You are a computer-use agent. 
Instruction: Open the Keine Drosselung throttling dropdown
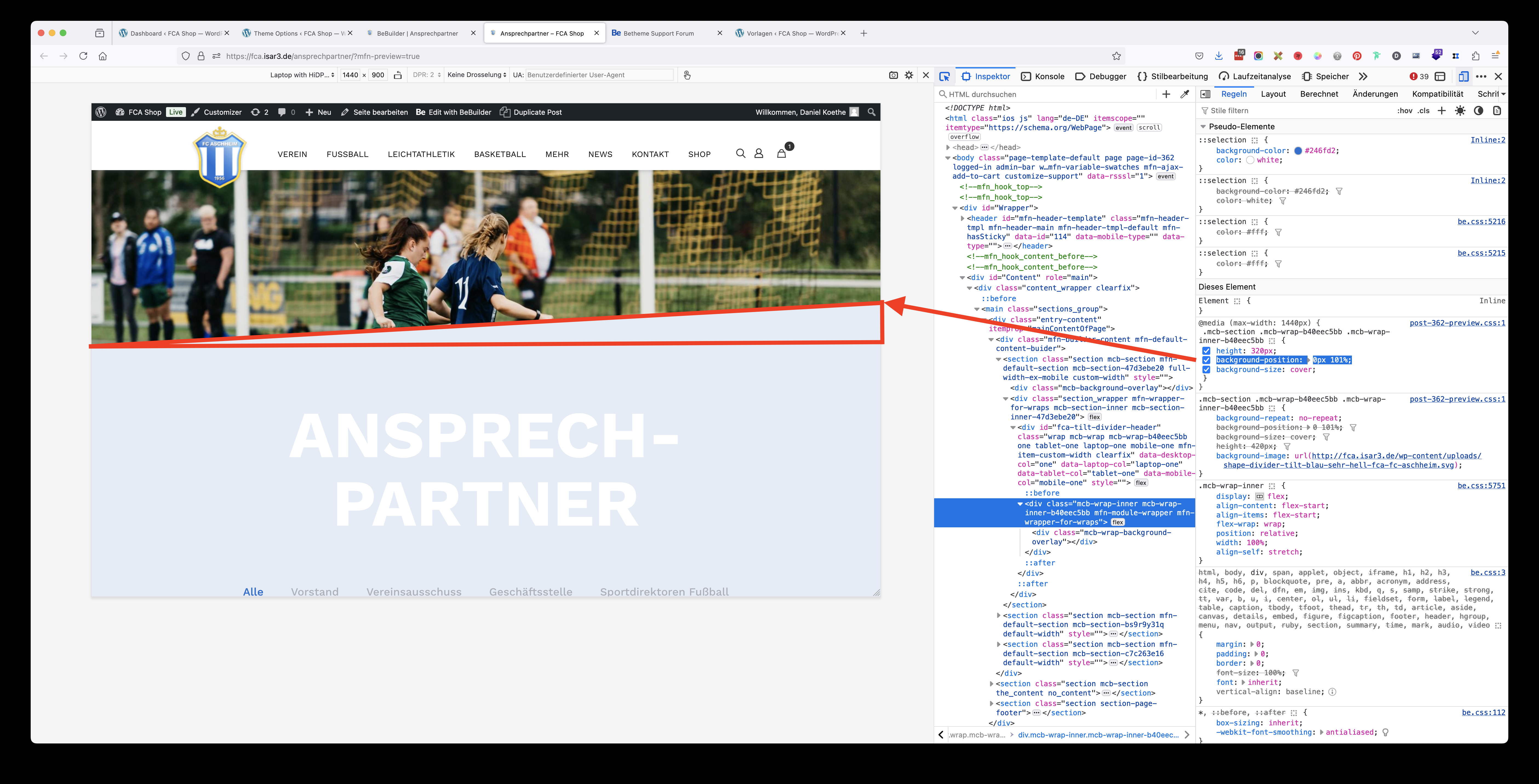(477, 75)
